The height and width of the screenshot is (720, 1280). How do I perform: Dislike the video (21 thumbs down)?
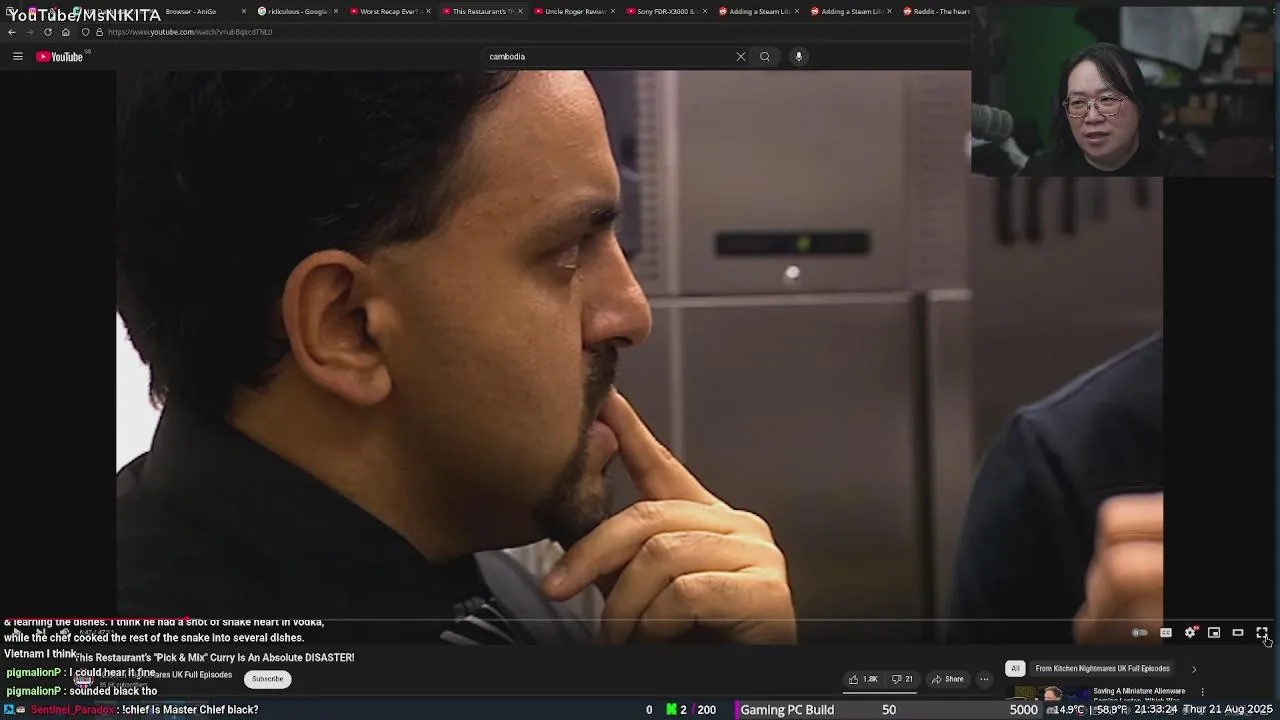[902, 679]
